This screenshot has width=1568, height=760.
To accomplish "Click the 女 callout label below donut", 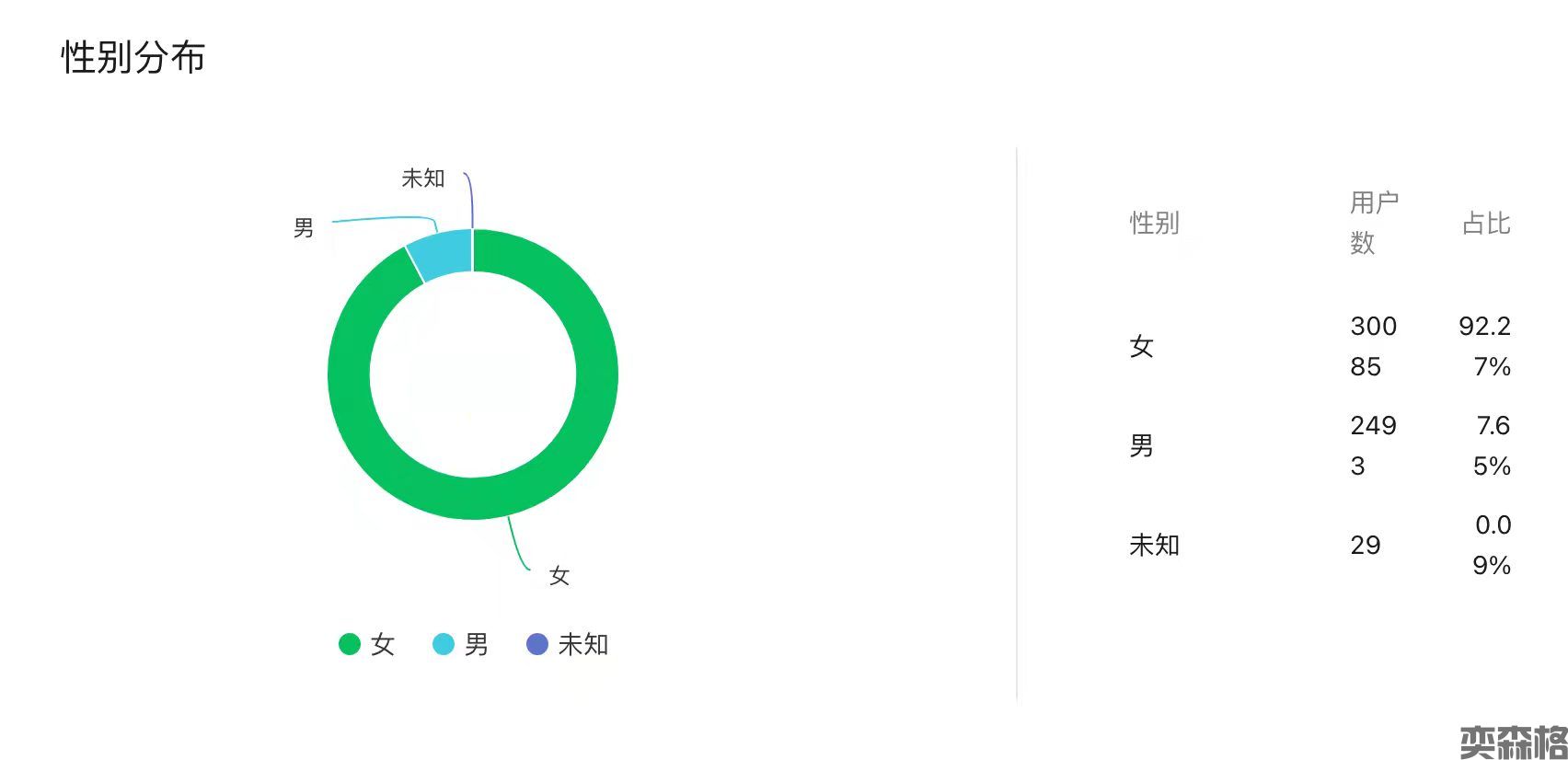I will pyautogui.click(x=559, y=576).
